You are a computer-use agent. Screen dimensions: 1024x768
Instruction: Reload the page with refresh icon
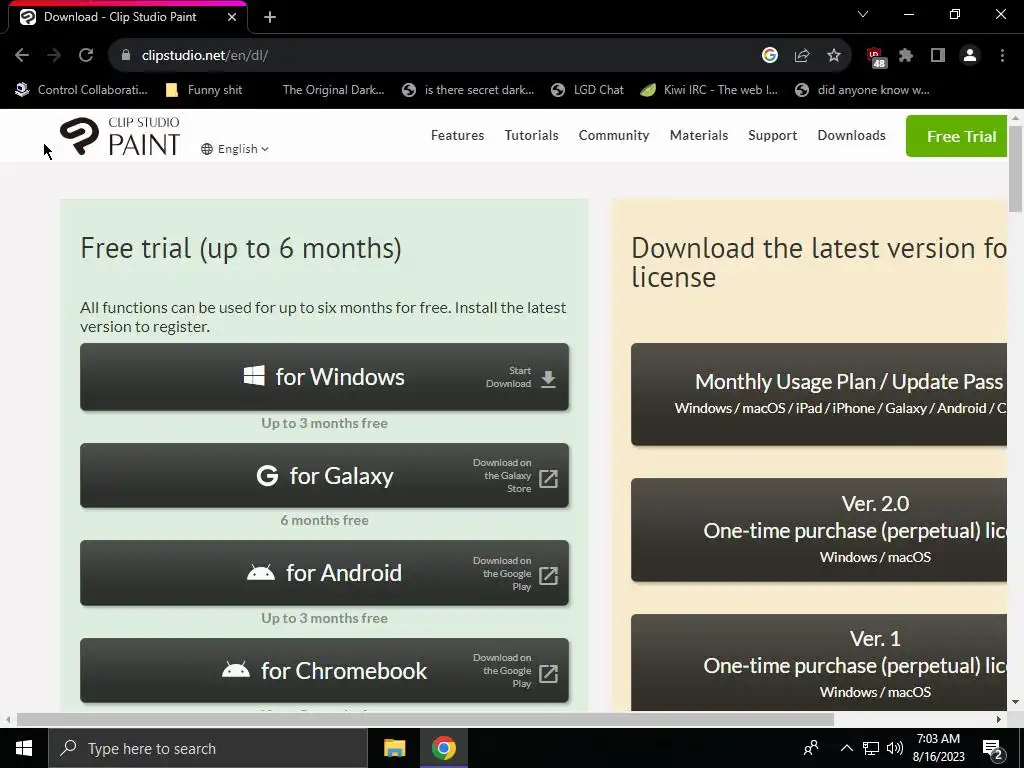point(86,56)
